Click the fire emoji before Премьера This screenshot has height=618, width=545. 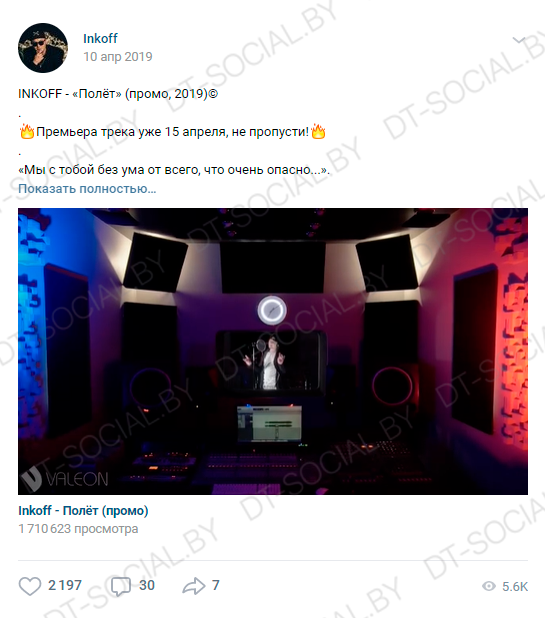pyautogui.click(x=27, y=131)
